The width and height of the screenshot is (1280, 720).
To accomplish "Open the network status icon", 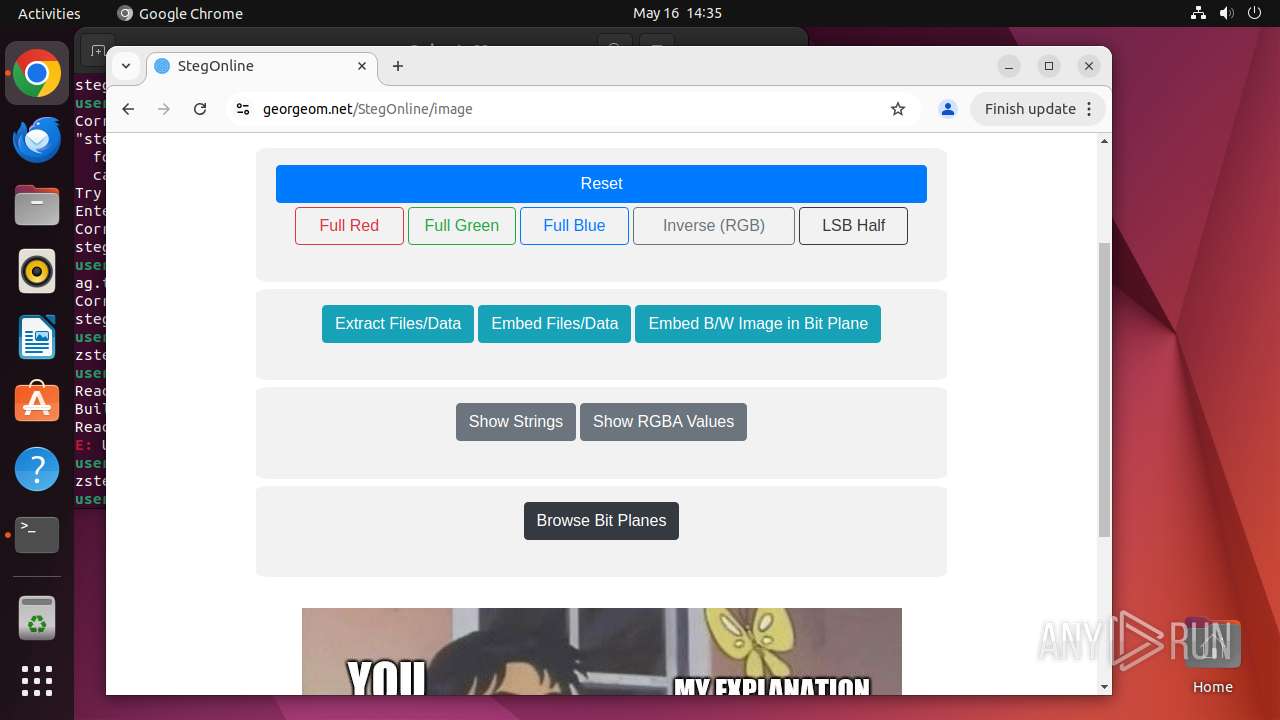I will [1199, 13].
